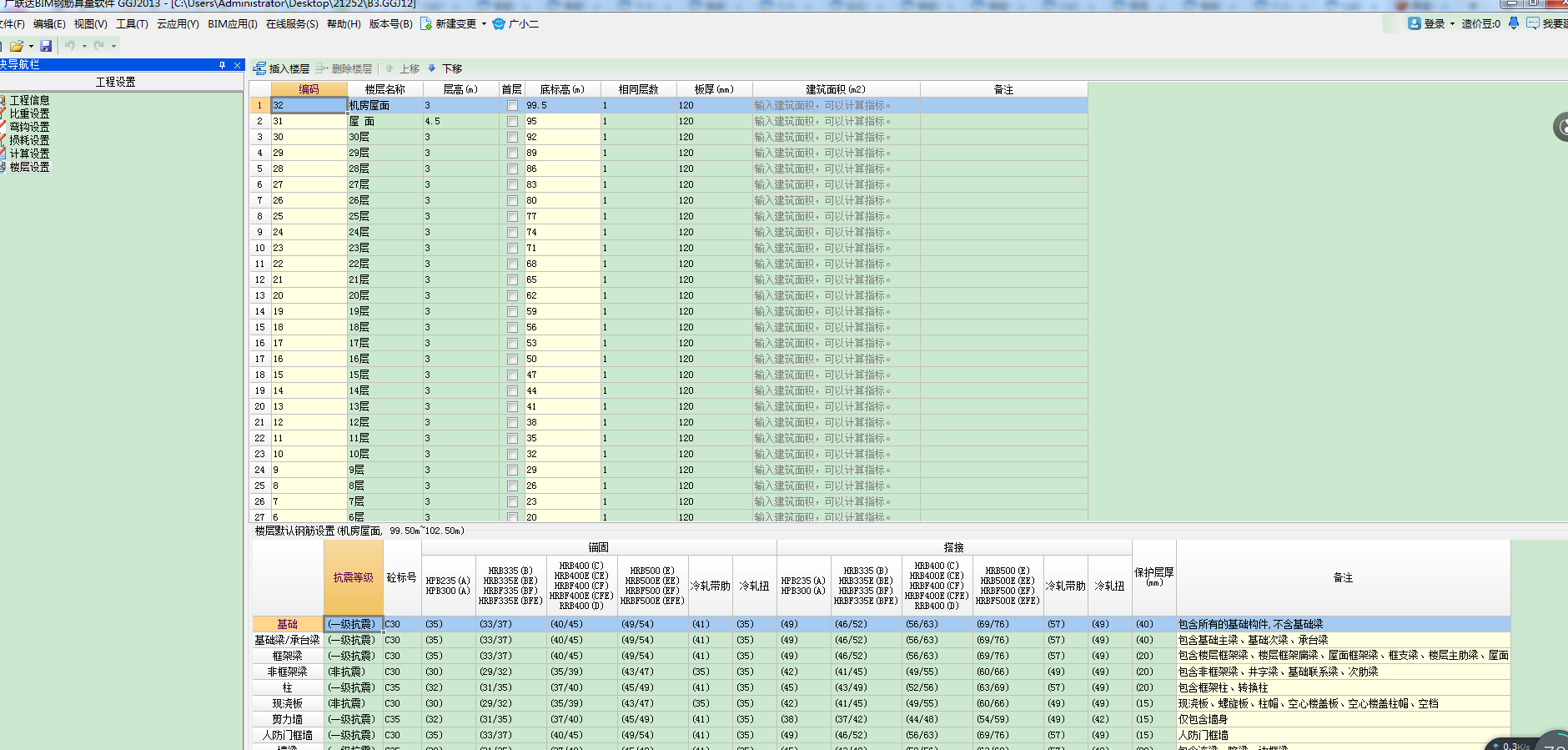Toggle 首层 checkbox for 10层 row
Viewport: 1568px width, 750px height.
512,455
